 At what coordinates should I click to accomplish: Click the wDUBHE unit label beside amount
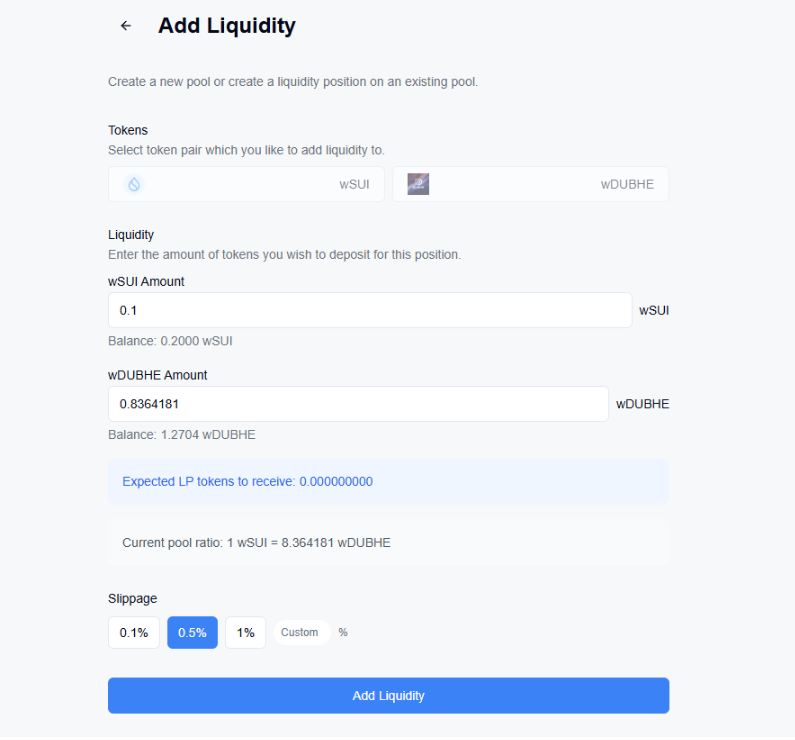point(642,404)
